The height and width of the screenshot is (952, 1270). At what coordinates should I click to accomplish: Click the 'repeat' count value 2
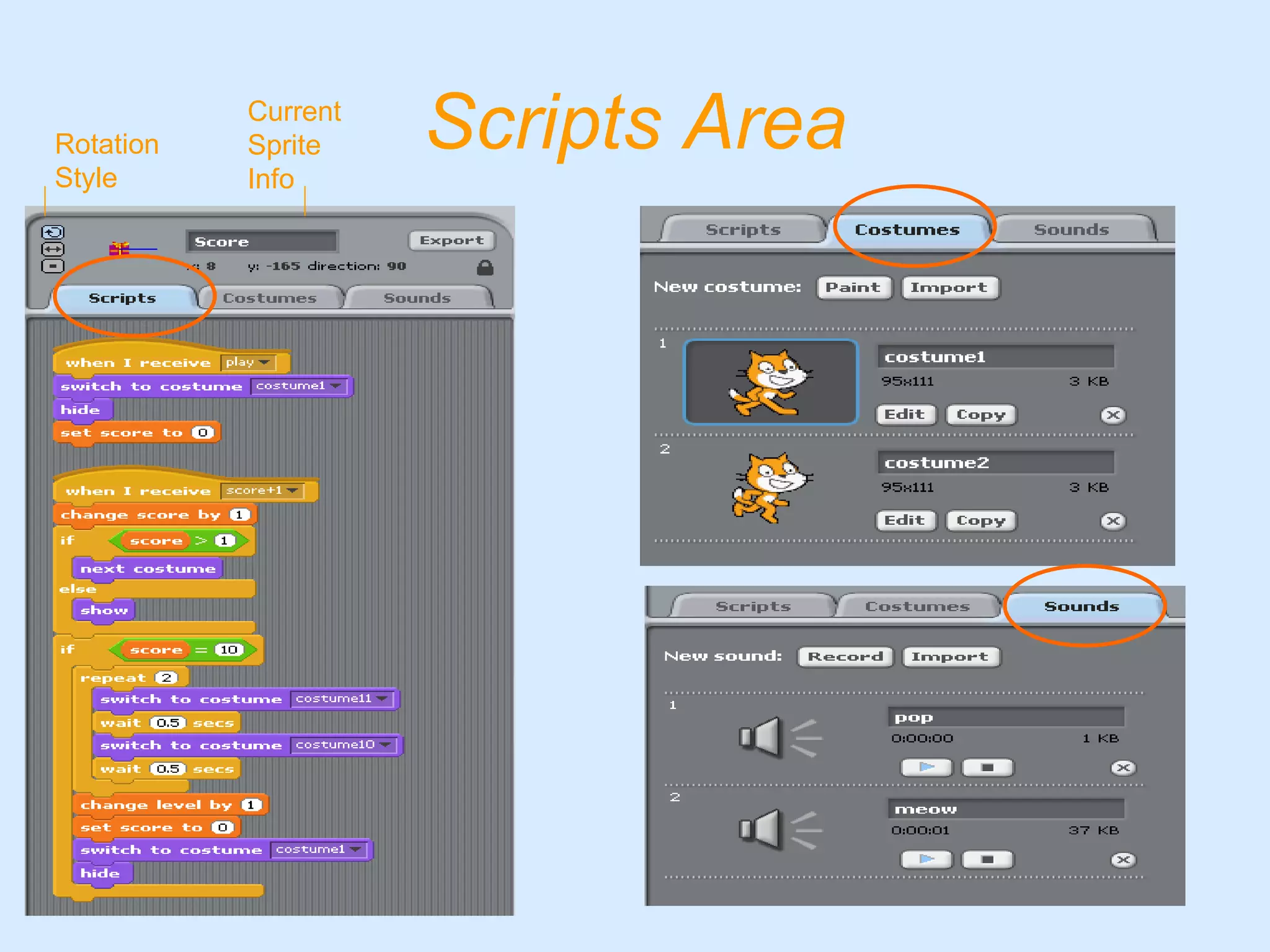[166, 677]
